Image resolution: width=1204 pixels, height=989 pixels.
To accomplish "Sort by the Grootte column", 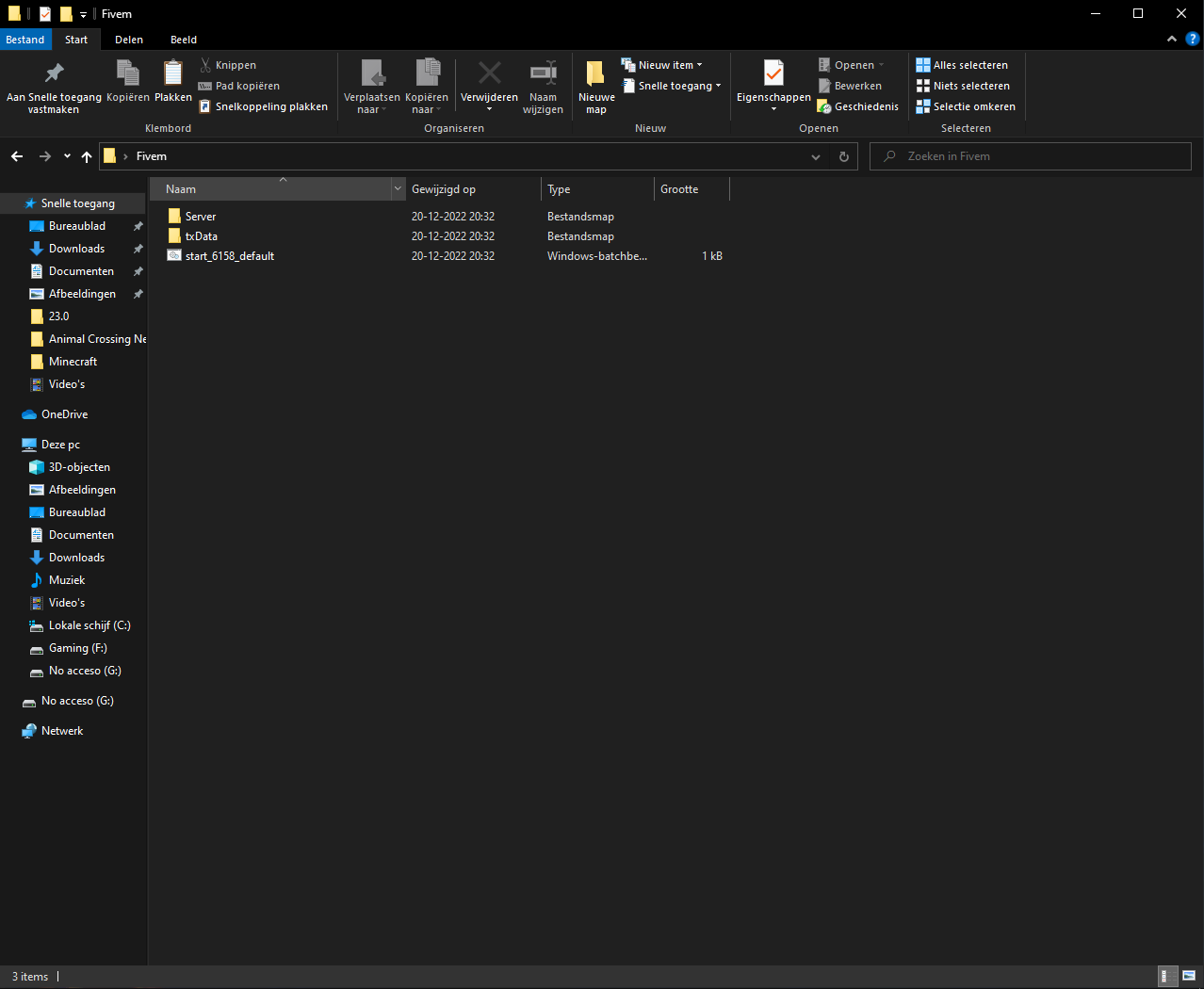I will point(691,189).
